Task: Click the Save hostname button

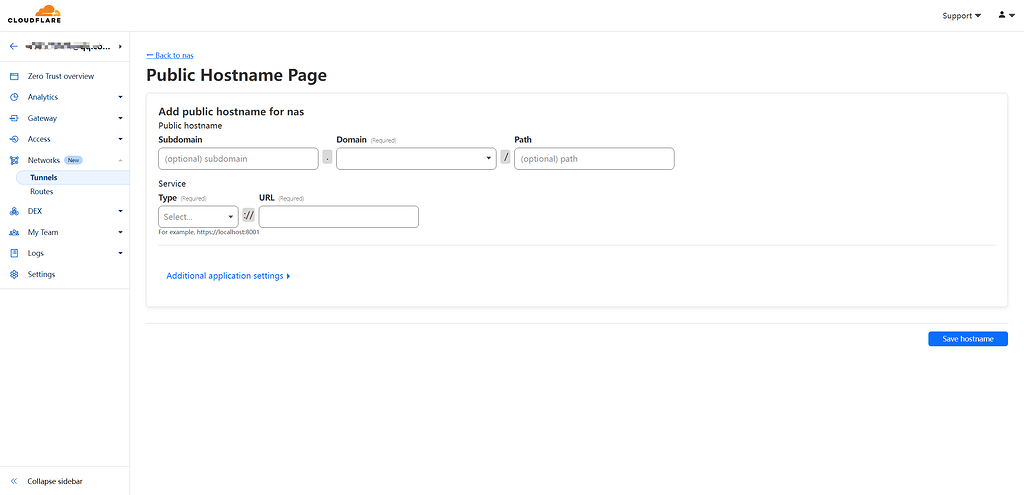Action: tap(968, 339)
